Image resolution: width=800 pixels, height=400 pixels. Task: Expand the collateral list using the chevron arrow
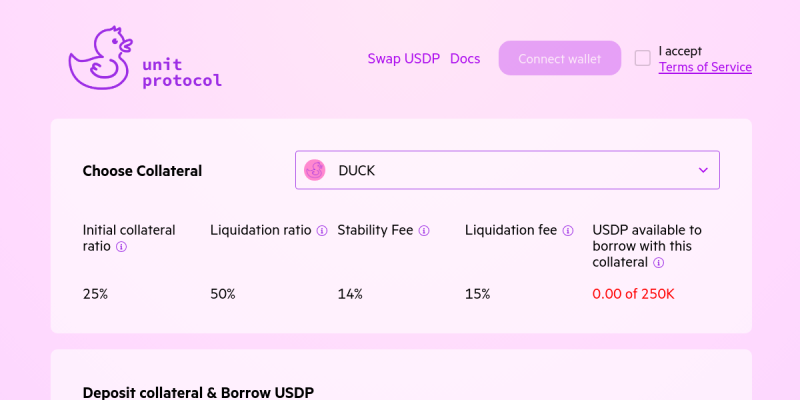pyautogui.click(x=703, y=170)
